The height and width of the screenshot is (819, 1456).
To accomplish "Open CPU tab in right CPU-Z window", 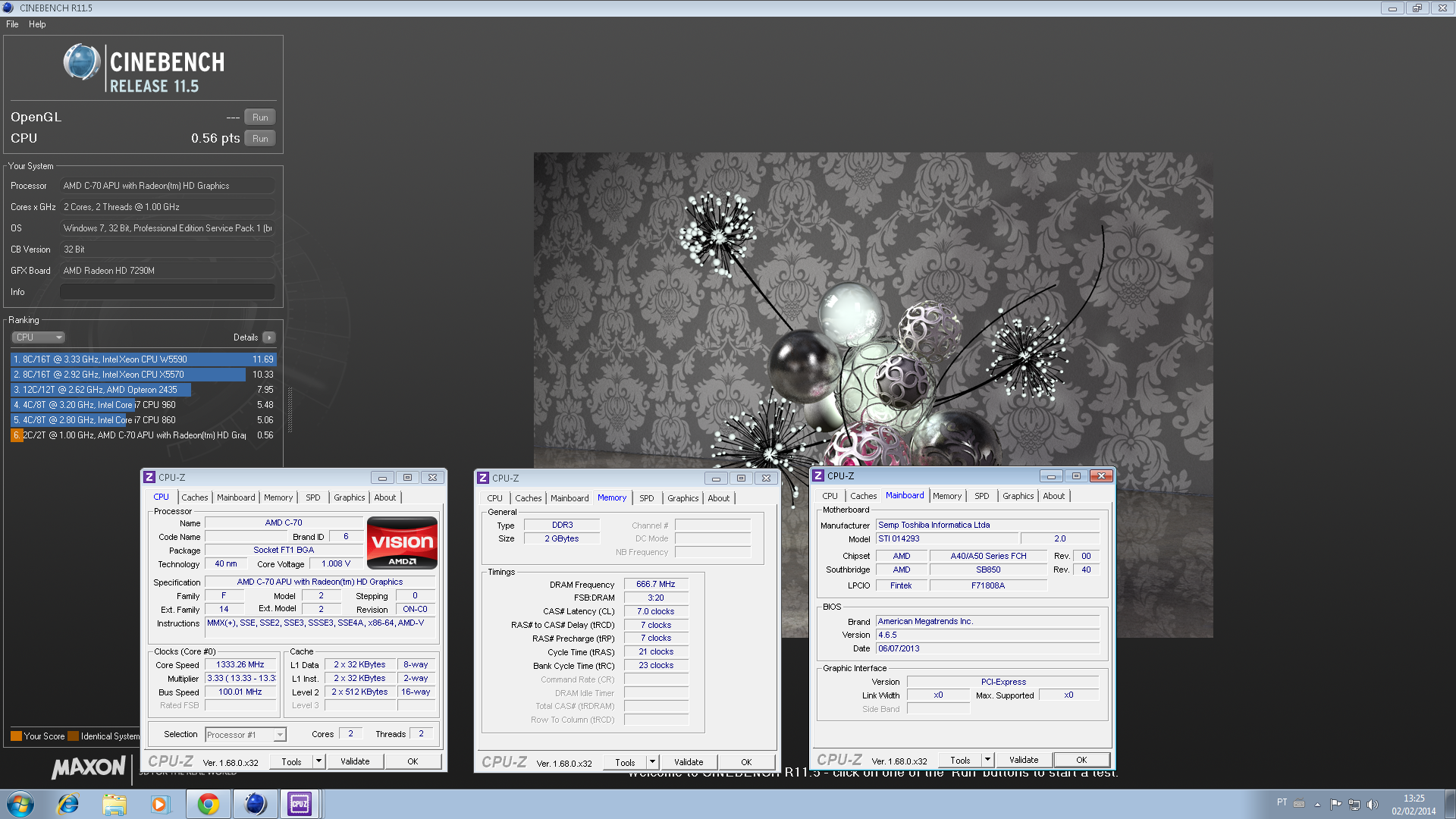I will click(830, 496).
